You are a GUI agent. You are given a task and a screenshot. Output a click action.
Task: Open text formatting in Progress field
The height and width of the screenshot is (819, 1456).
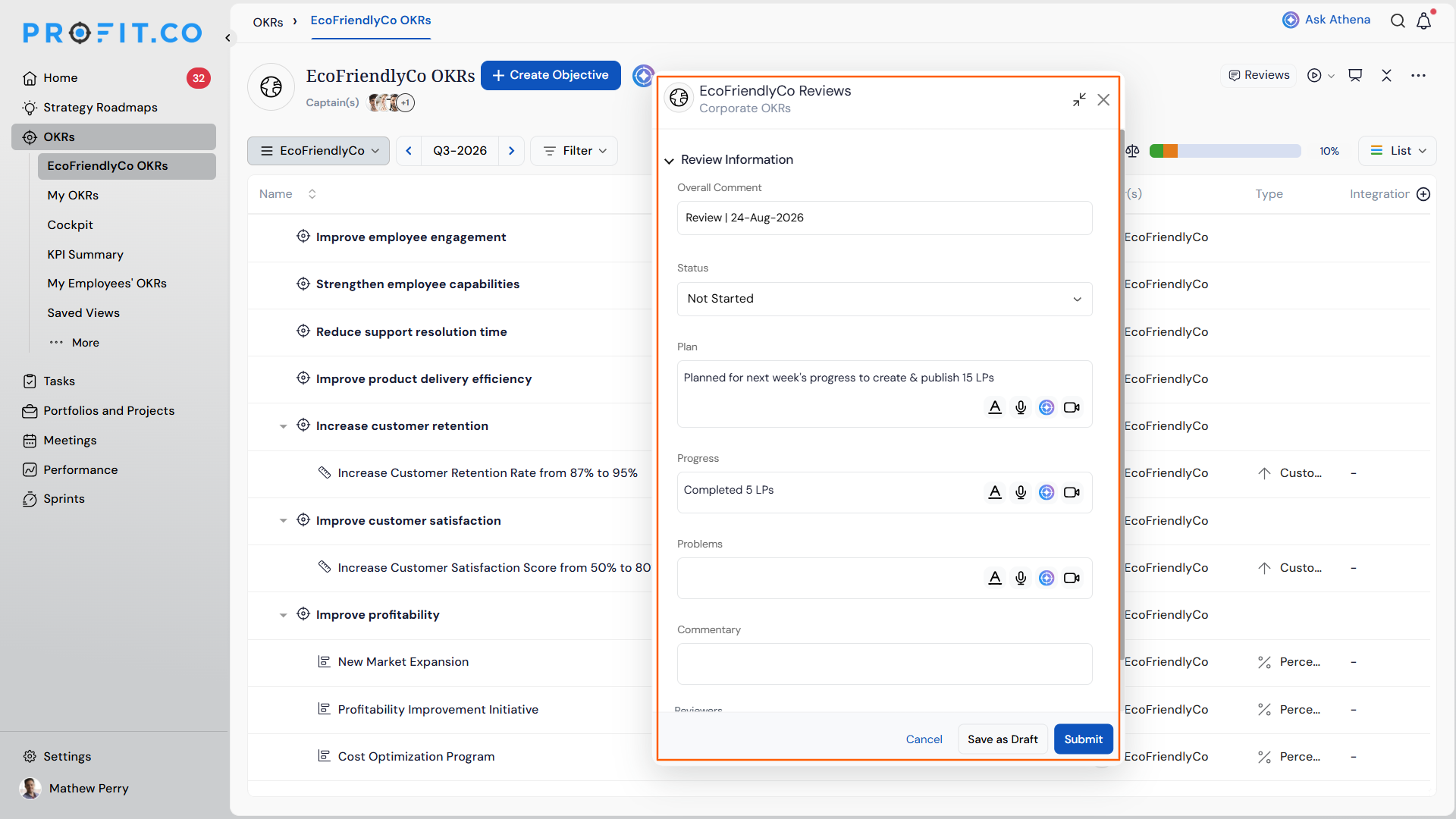[995, 492]
